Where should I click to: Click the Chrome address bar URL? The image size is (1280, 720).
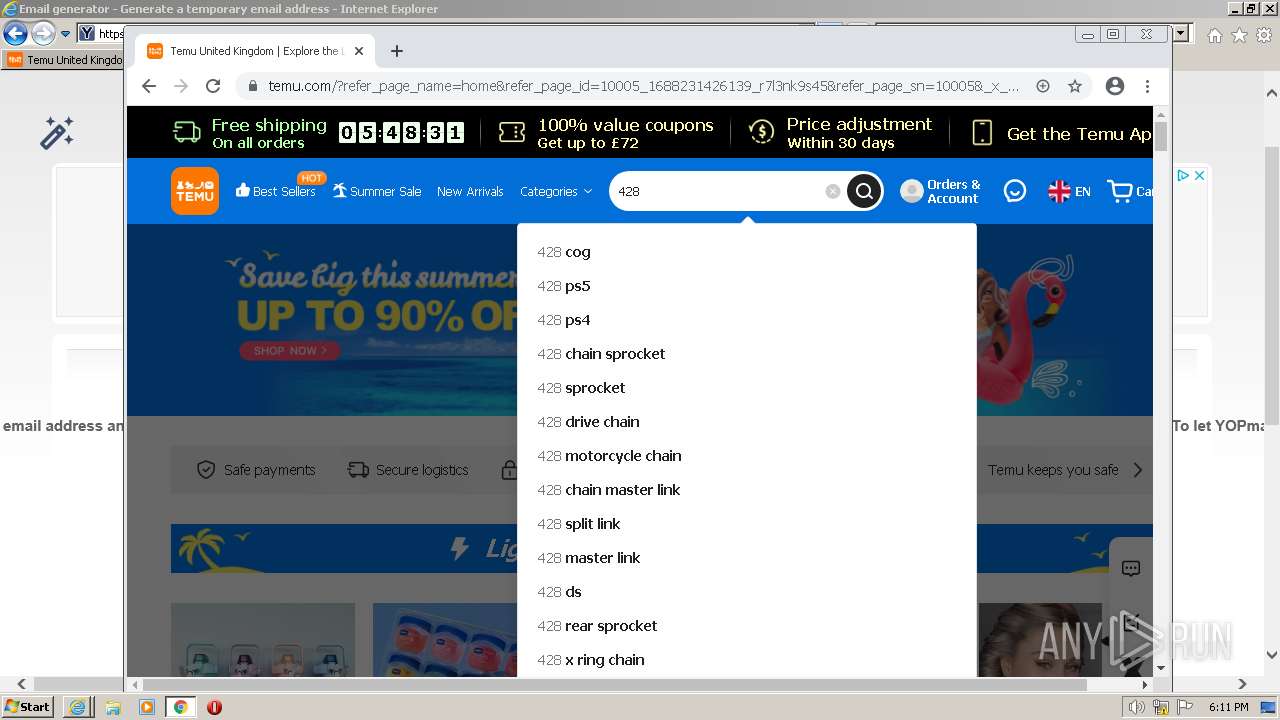643,86
